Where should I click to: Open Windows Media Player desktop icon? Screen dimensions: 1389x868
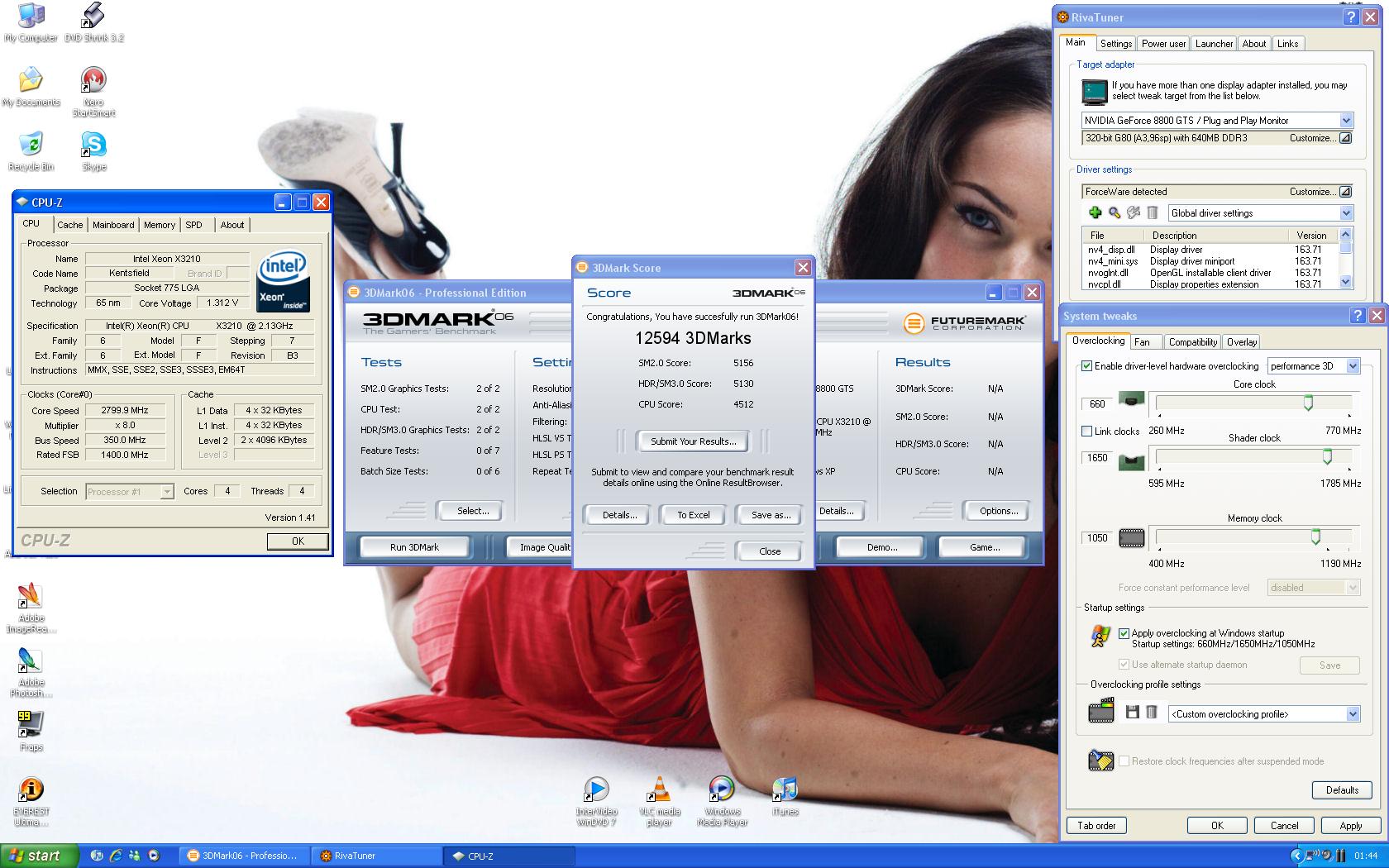tap(722, 801)
